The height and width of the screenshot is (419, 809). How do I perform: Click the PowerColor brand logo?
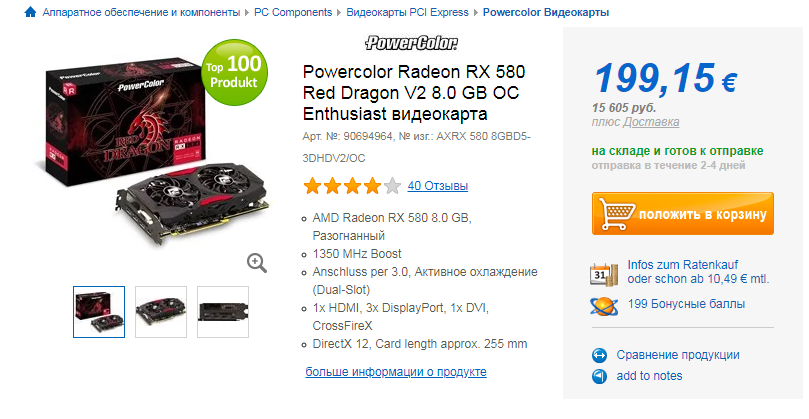point(411,43)
